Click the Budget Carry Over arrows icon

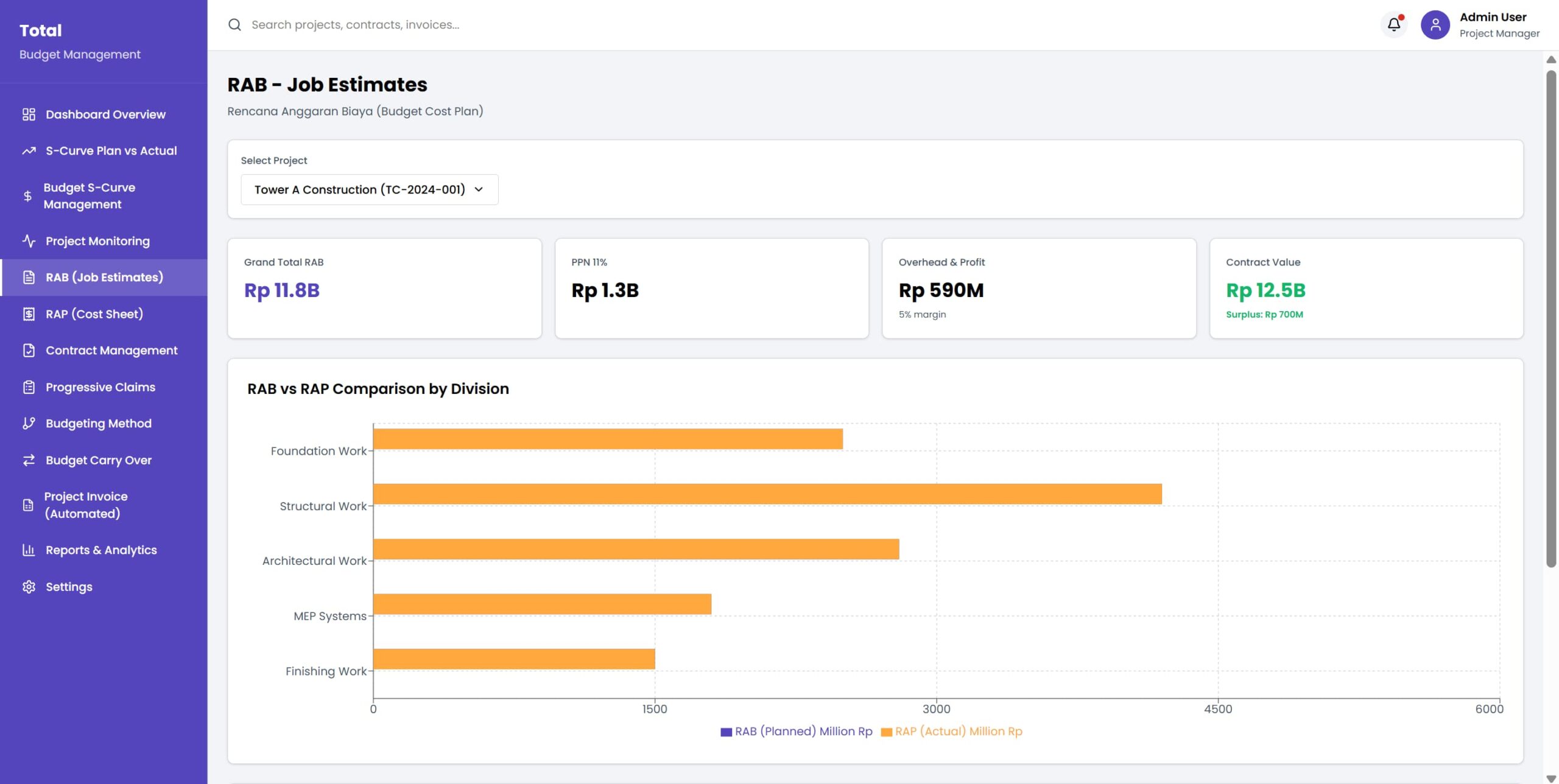[x=29, y=460]
